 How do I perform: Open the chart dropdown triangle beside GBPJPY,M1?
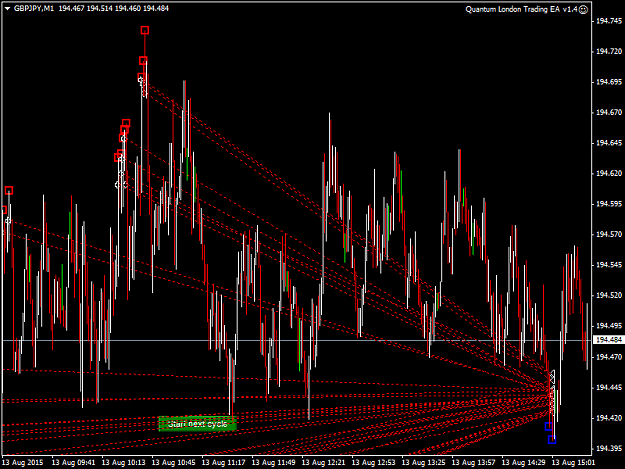tap(7, 9)
